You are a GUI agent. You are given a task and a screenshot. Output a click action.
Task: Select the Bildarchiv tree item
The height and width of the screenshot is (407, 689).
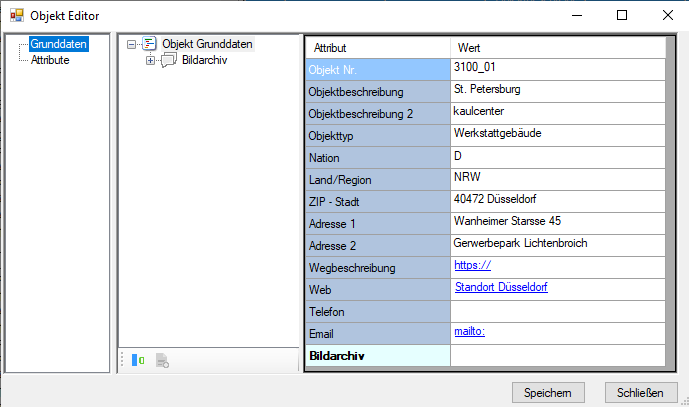(204, 60)
